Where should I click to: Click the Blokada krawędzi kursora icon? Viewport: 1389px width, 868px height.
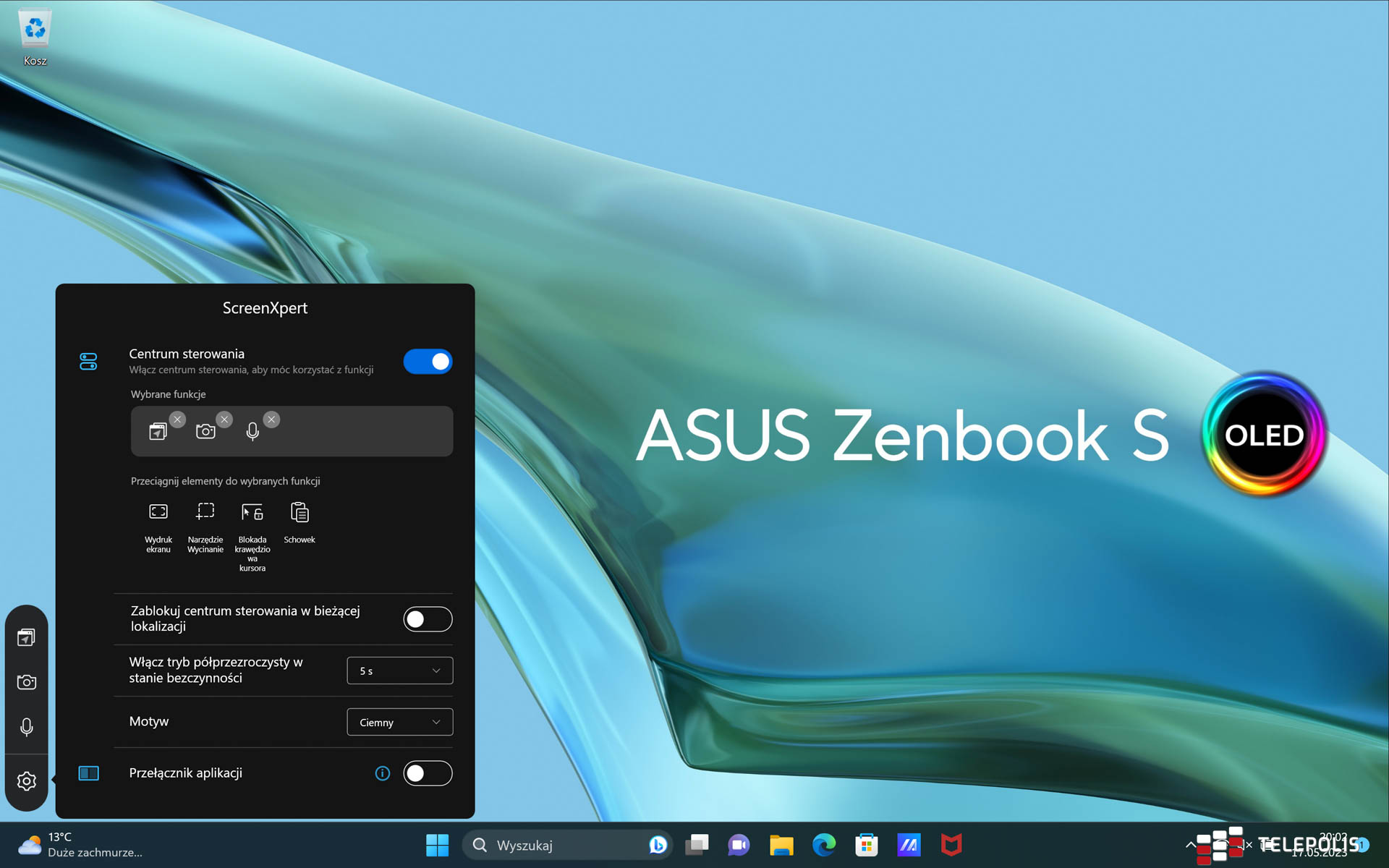[252, 512]
